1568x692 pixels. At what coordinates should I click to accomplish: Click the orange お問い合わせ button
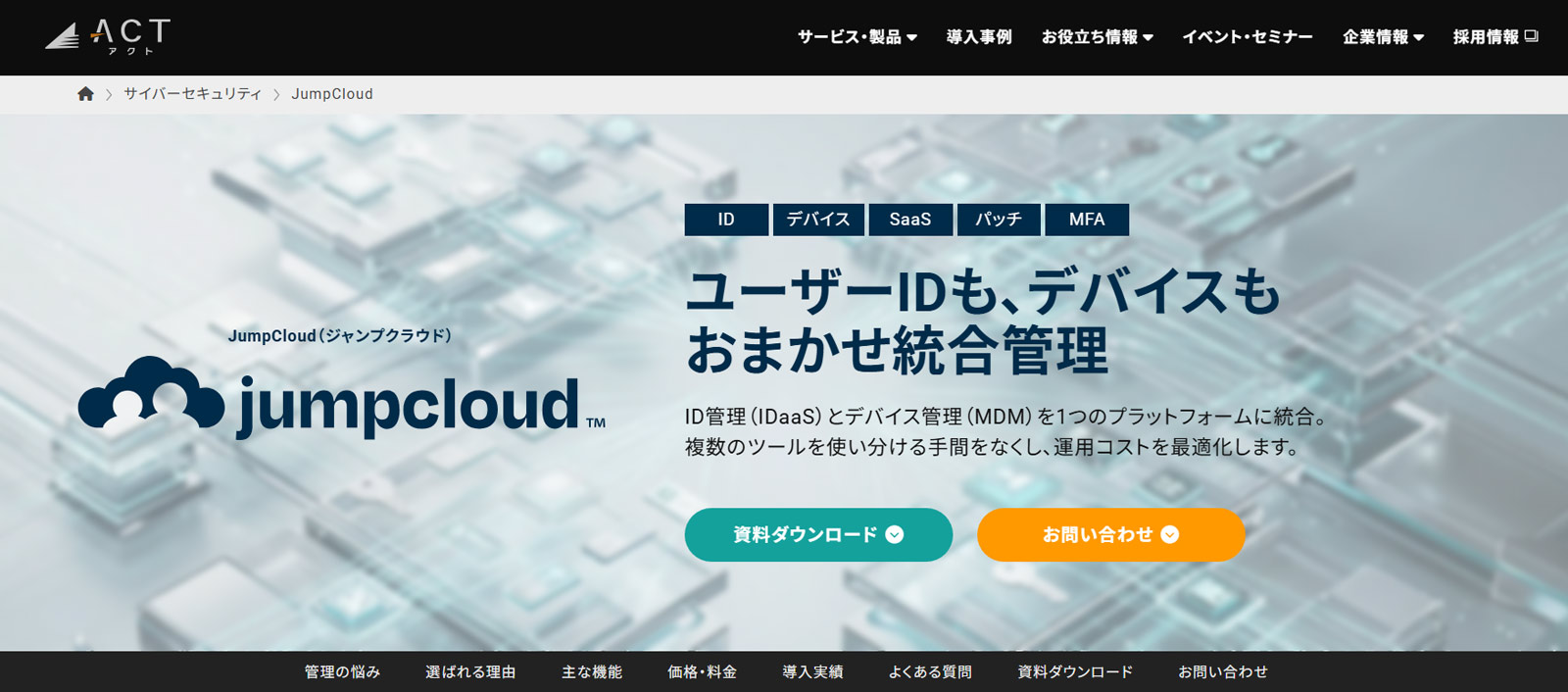pyautogui.click(x=1111, y=534)
